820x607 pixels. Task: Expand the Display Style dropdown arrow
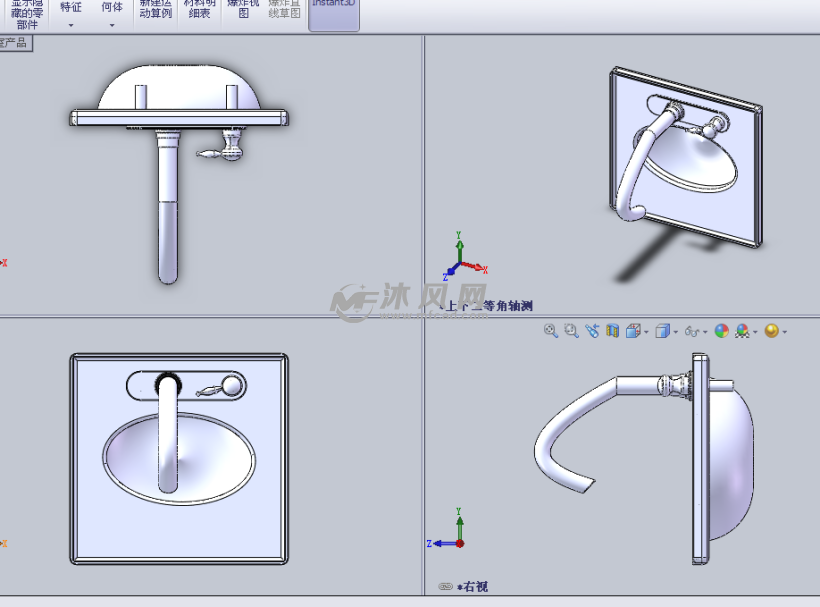coord(676,332)
